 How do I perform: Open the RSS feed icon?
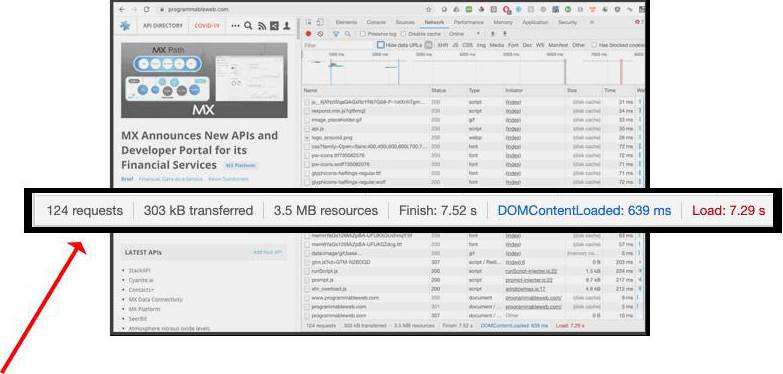click(262, 26)
